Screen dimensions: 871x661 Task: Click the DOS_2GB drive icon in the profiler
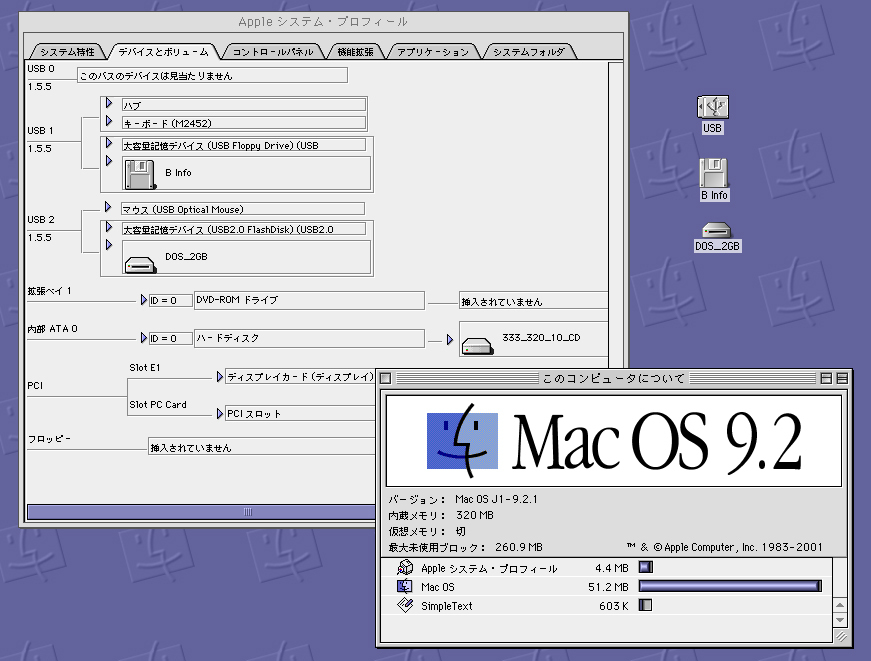pos(140,264)
